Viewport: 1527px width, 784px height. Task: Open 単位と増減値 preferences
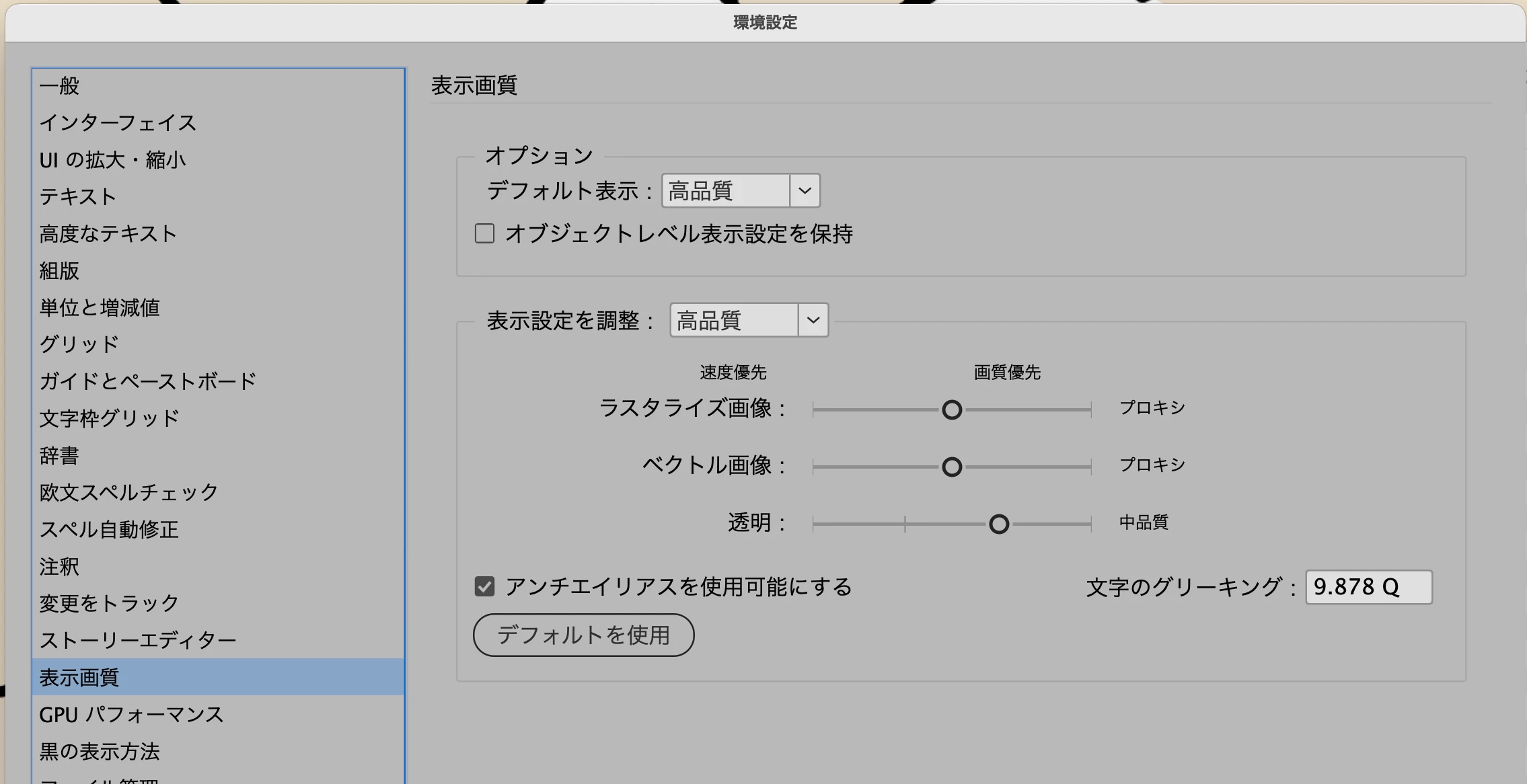100,308
